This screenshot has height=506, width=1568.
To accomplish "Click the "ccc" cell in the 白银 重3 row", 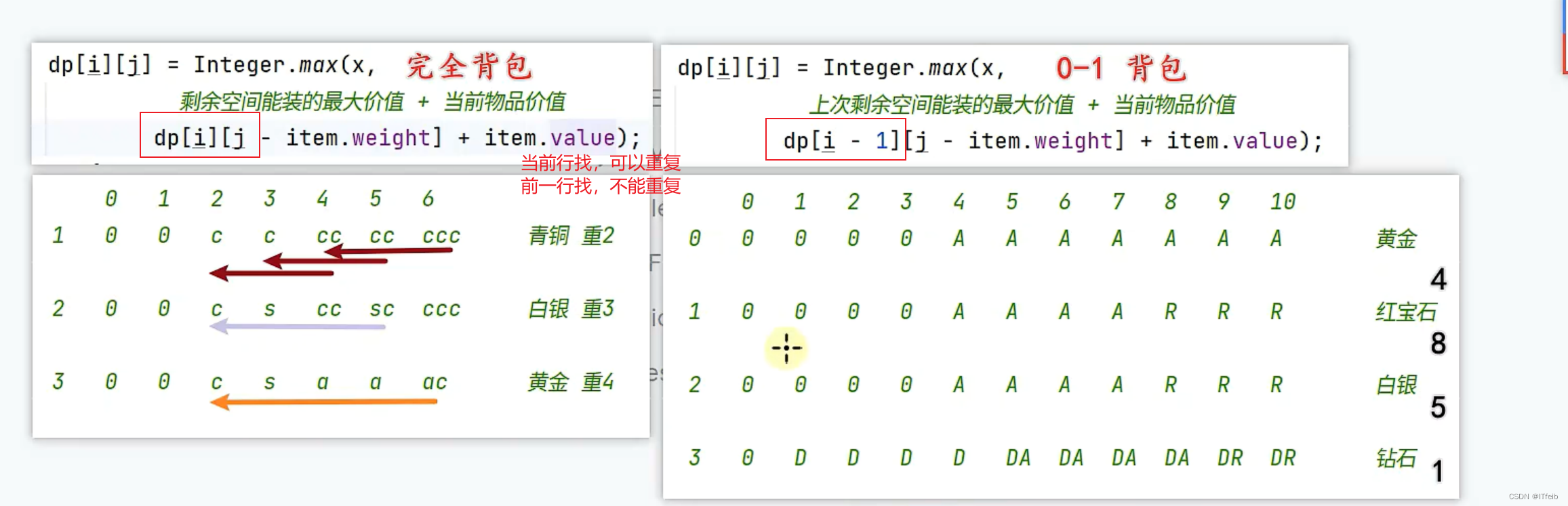I will [x=441, y=310].
